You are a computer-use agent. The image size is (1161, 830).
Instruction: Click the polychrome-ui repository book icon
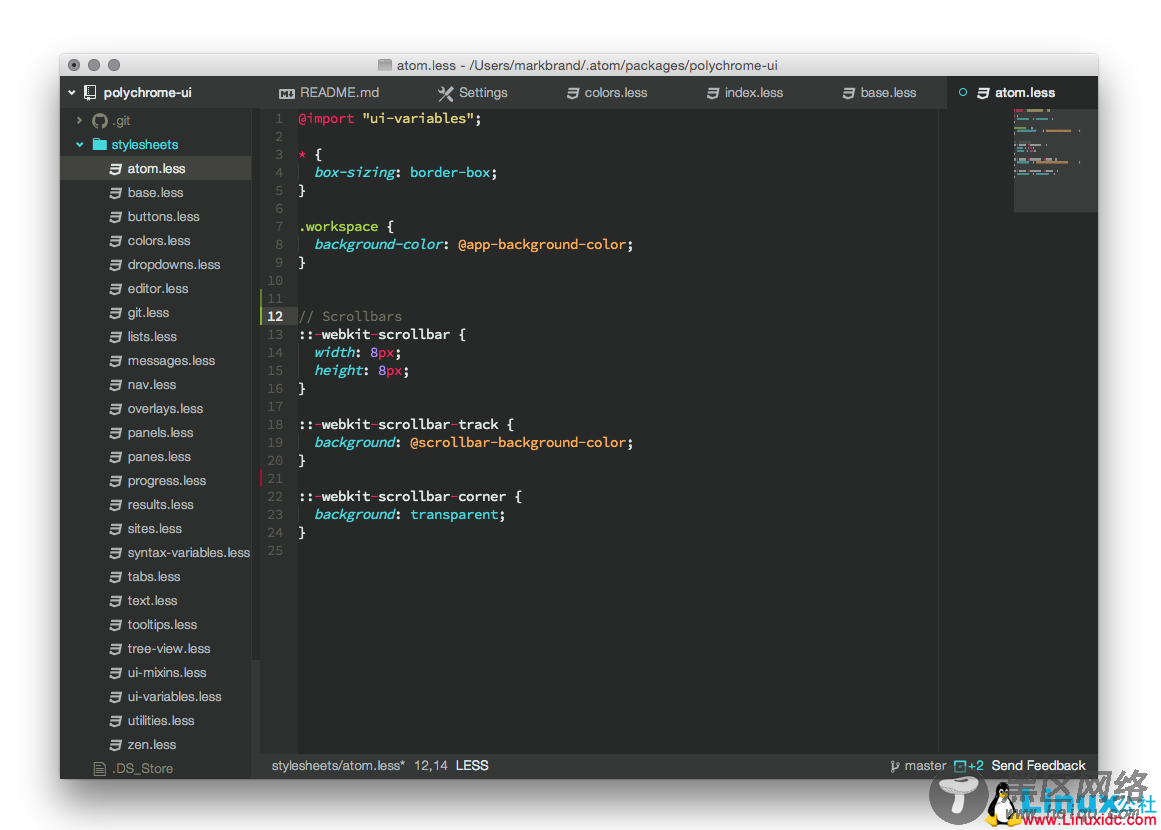(x=90, y=93)
